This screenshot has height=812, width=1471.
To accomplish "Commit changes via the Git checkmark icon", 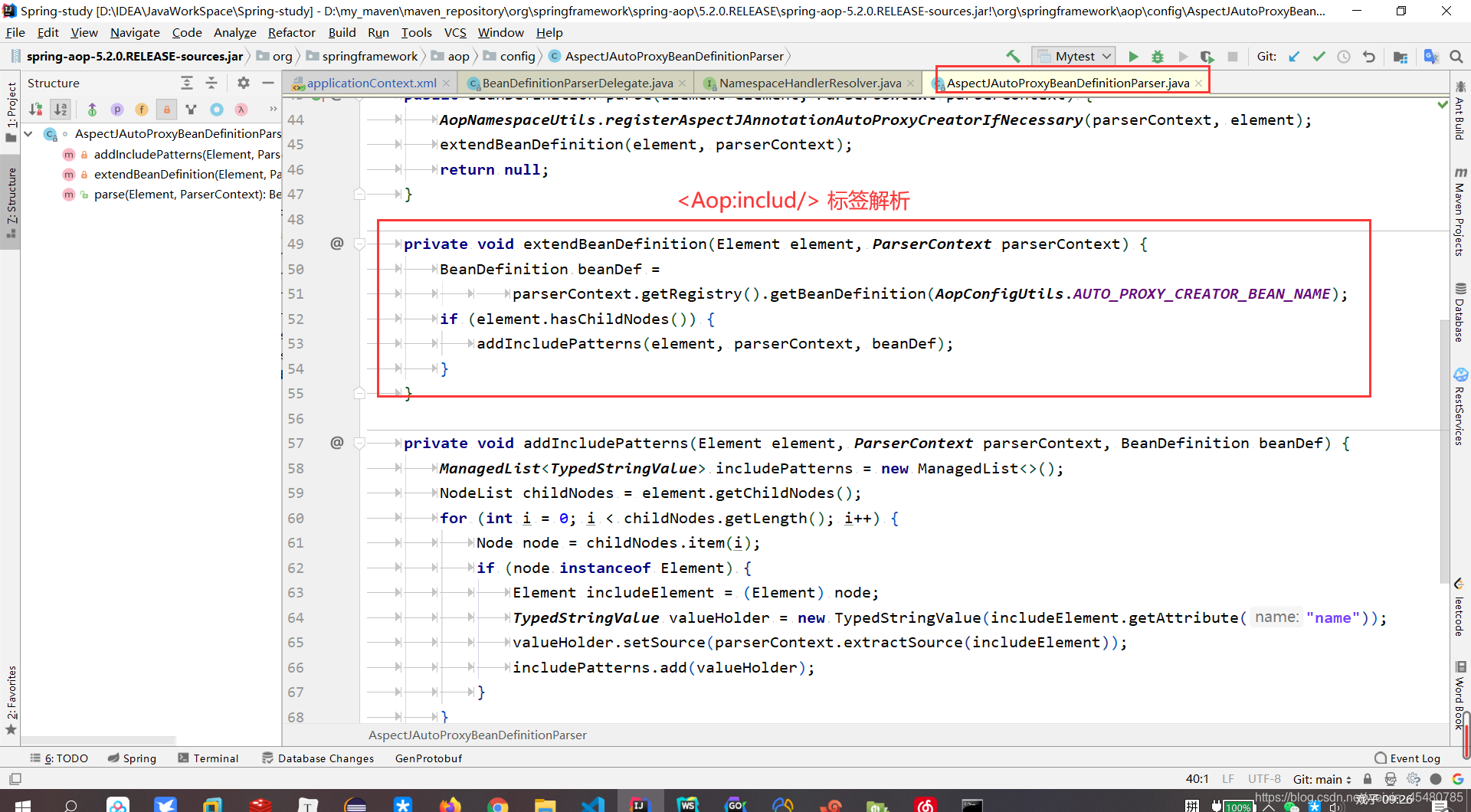I will (1319, 57).
